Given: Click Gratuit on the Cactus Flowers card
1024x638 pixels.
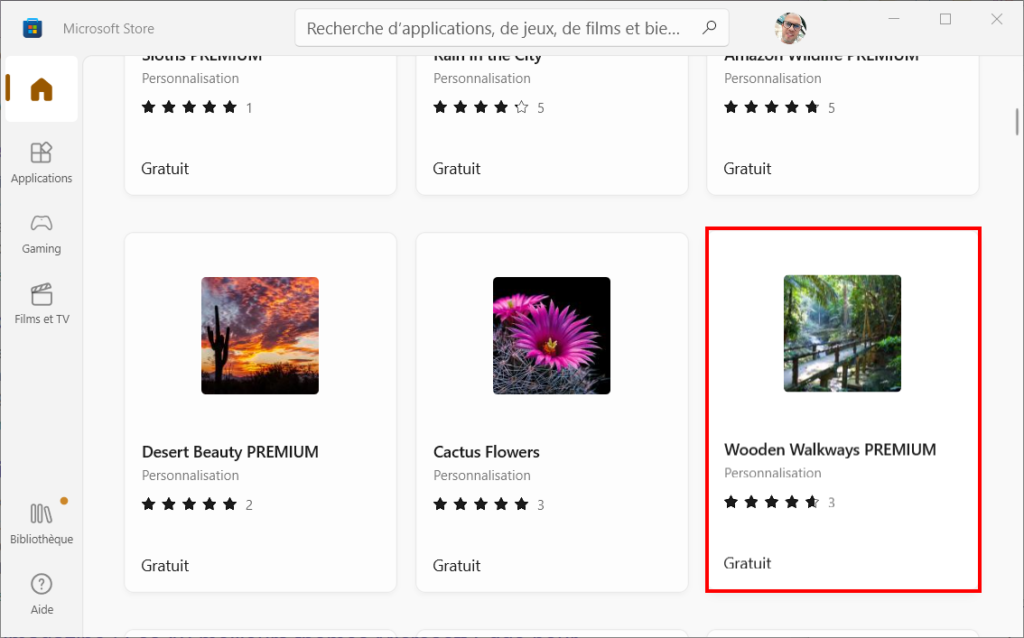Looking at the screenshot, I should tap(456, 566).
